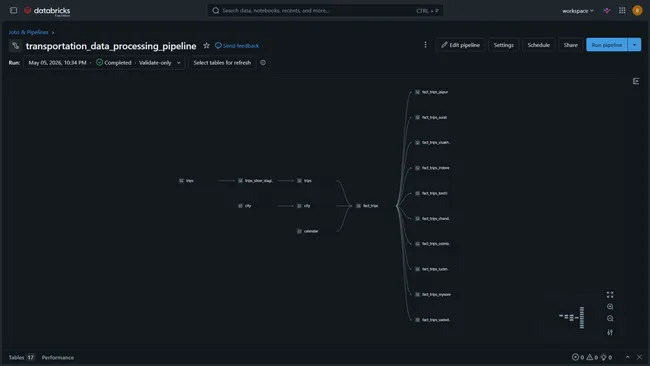Select the fact_trips_coimb node
The width and height of the screenshot is (650, 366).
(433, 244)
